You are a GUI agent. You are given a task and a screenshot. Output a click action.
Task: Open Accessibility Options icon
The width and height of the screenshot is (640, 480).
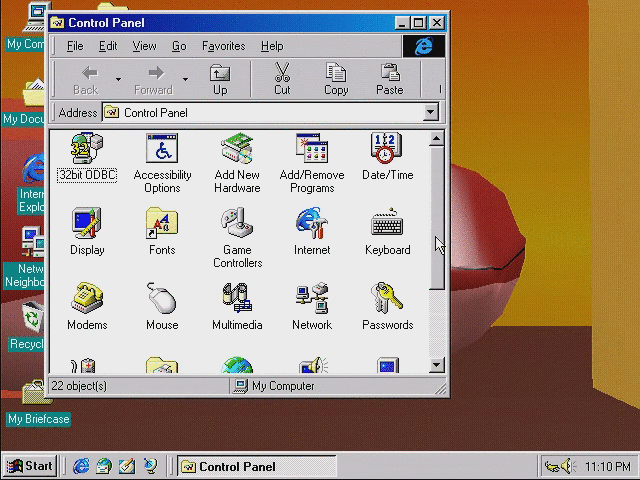[162, 148]
